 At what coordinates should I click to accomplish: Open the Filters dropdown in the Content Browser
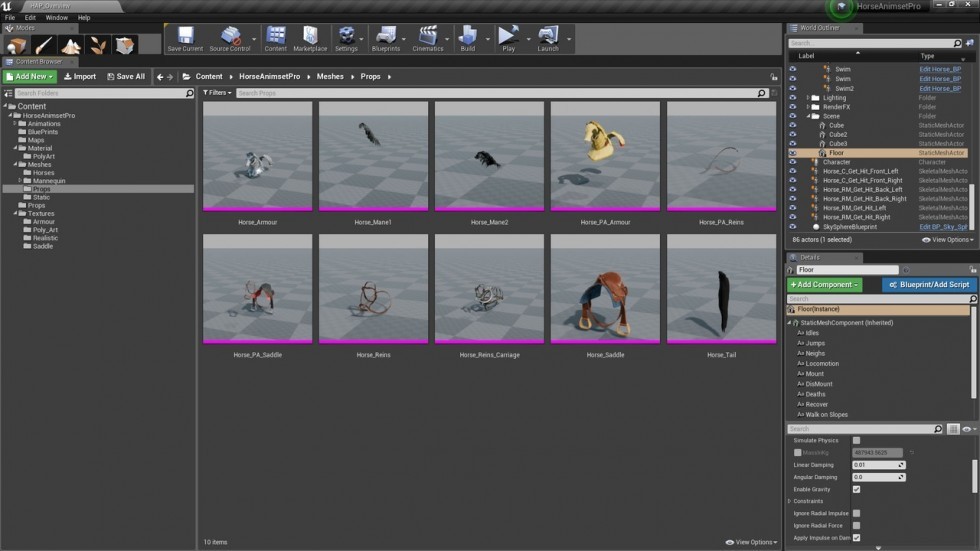pos(217,93)
